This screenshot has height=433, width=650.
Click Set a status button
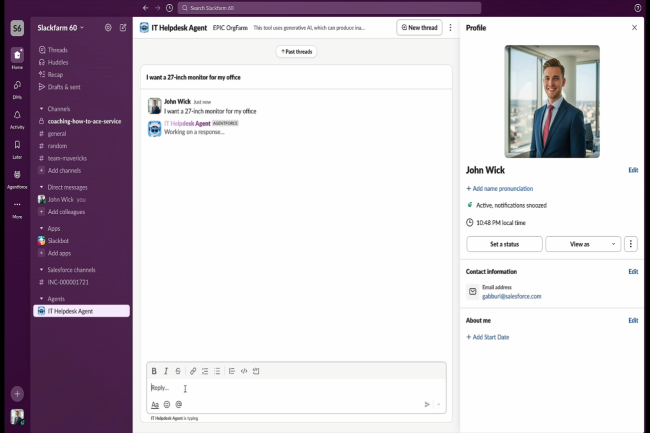504,244
